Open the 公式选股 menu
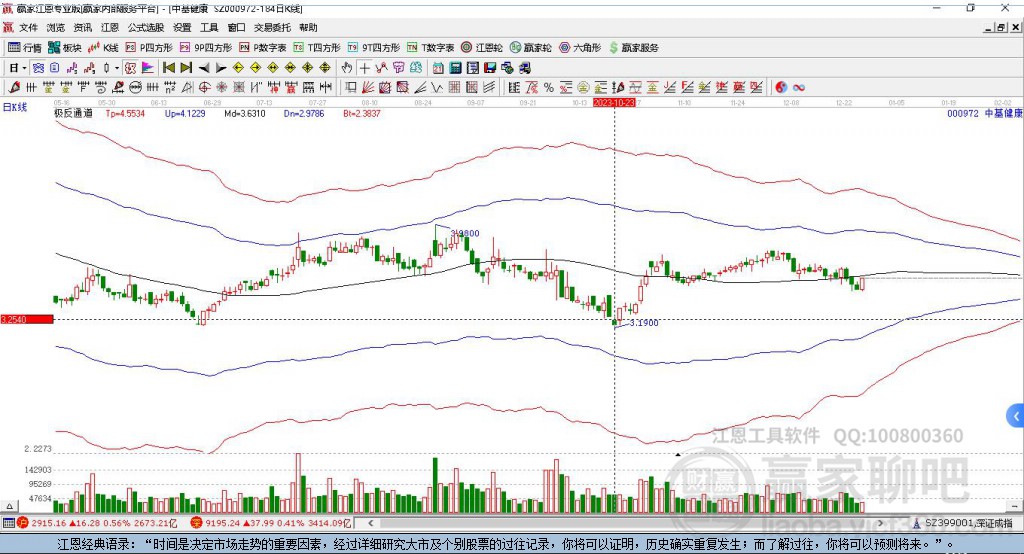1024x554 pixels. [x=146, y=27]
